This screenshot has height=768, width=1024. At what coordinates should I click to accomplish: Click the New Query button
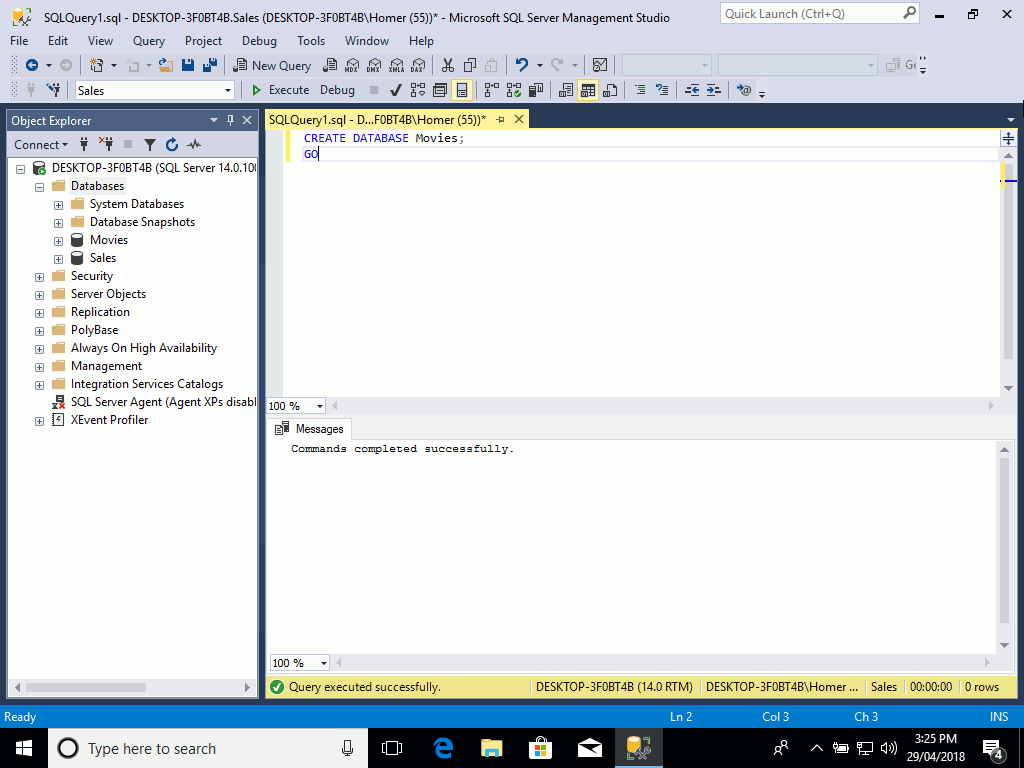(x=272, y=65)
